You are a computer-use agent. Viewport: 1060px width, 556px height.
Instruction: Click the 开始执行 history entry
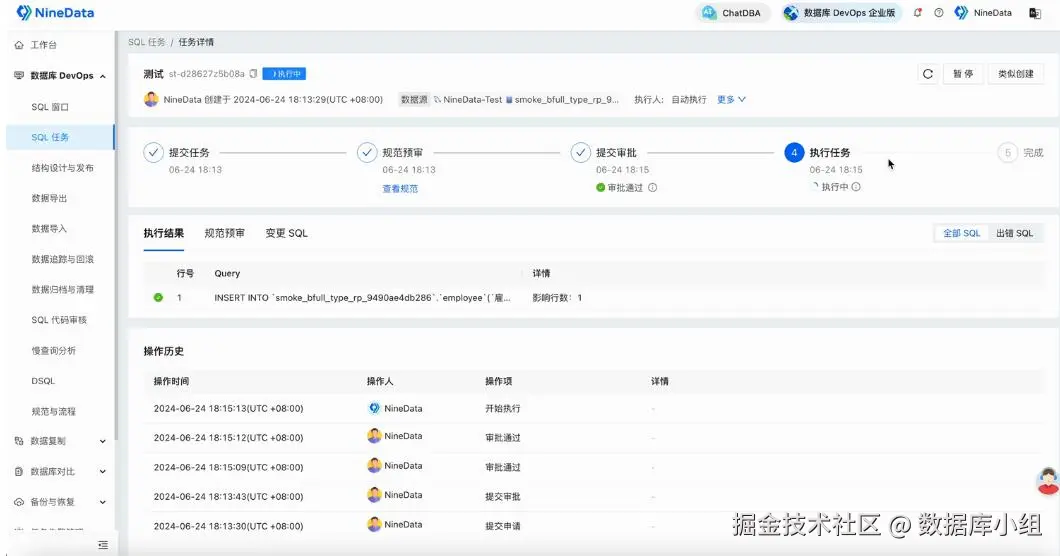(502, 409)
